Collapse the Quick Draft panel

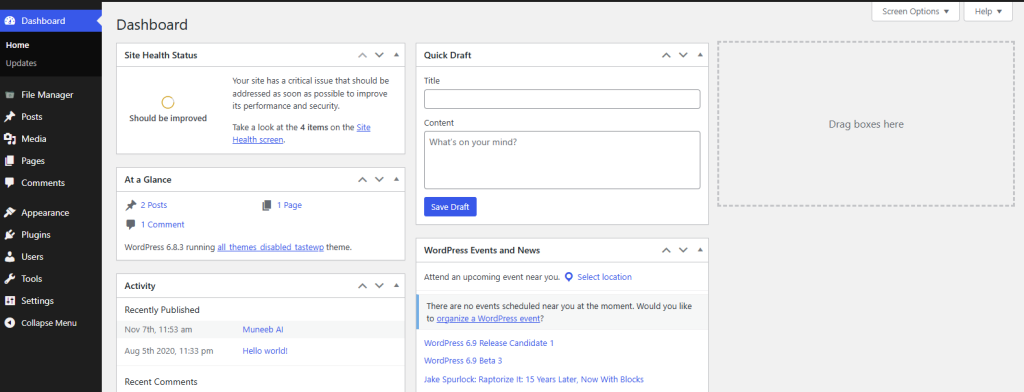(x=700, y=55)
